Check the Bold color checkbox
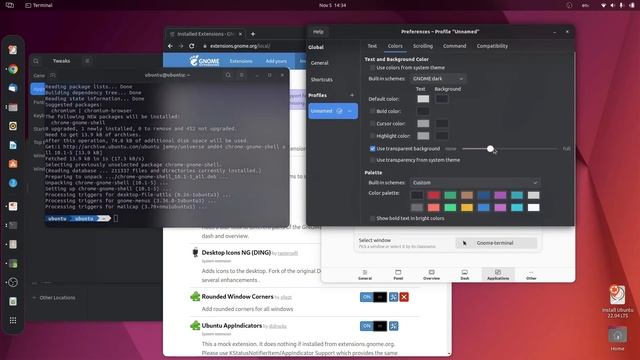 pos(372,111)
